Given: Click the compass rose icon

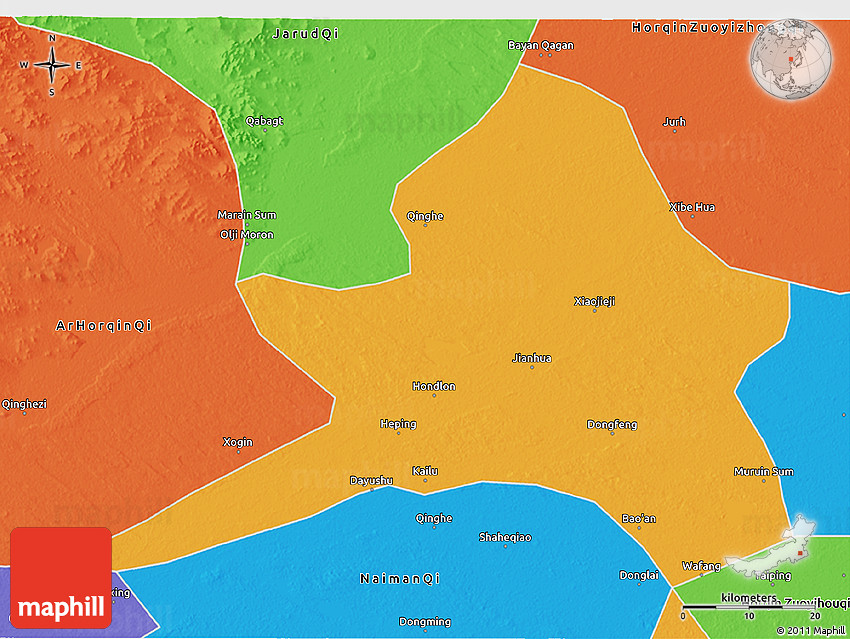Looking at the screenshot, I should [x=51, y=65].
